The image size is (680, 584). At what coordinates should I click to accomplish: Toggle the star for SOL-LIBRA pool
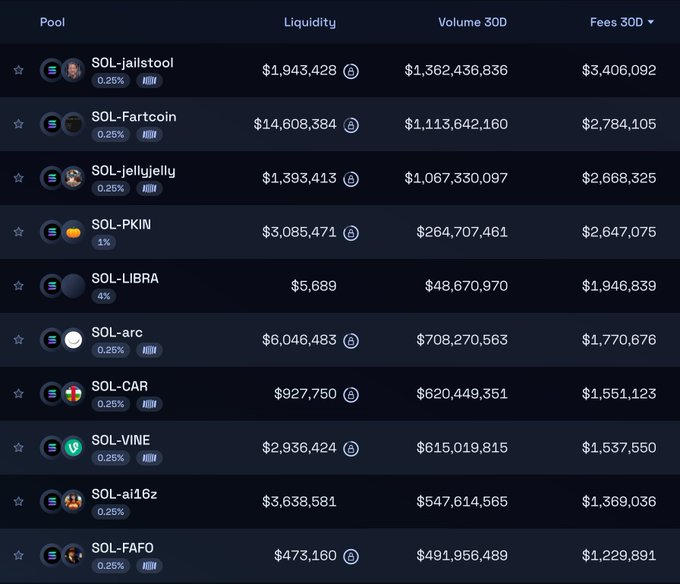[x=18, y=286]
